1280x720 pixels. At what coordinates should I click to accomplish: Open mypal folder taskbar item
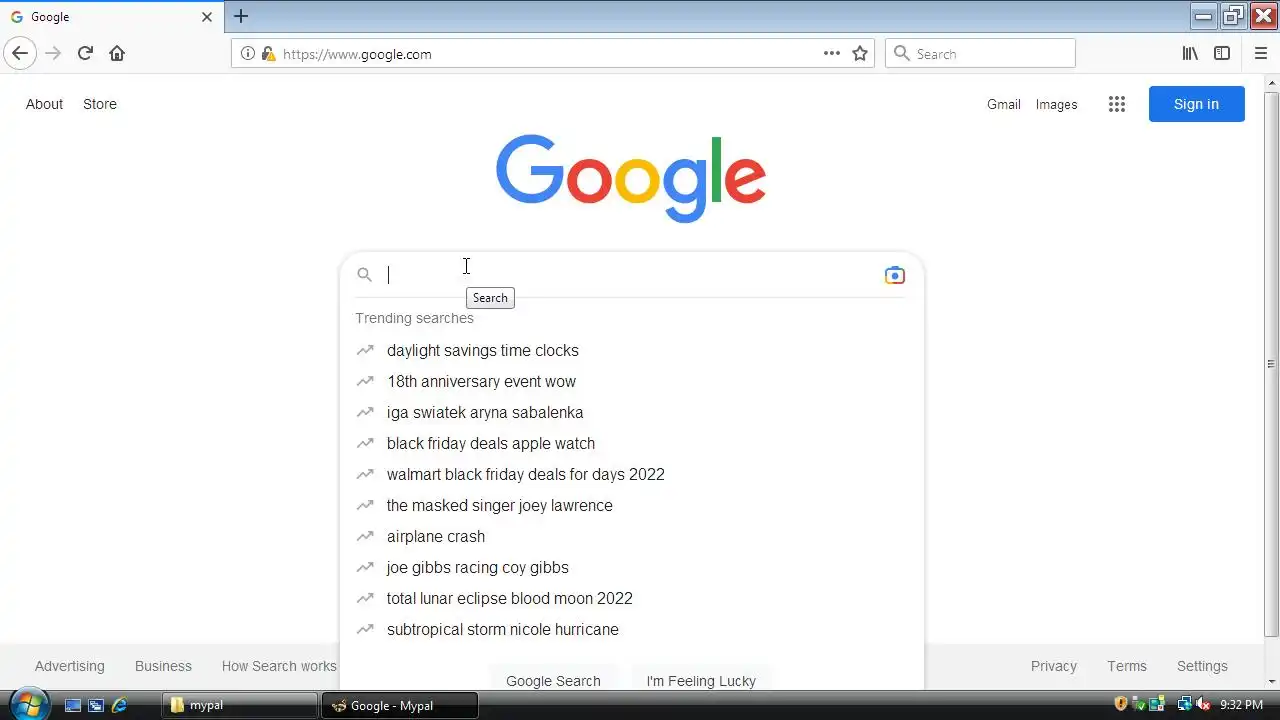click(240, 705)
